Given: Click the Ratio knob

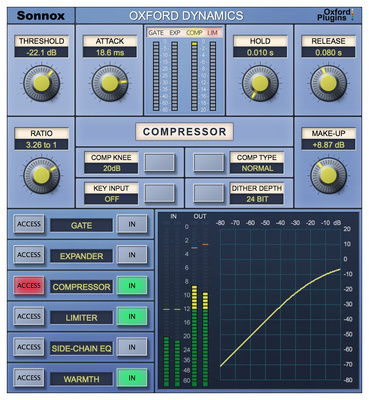Looking at the screenshot, I should pyautogui.click(x=41, y=175).
